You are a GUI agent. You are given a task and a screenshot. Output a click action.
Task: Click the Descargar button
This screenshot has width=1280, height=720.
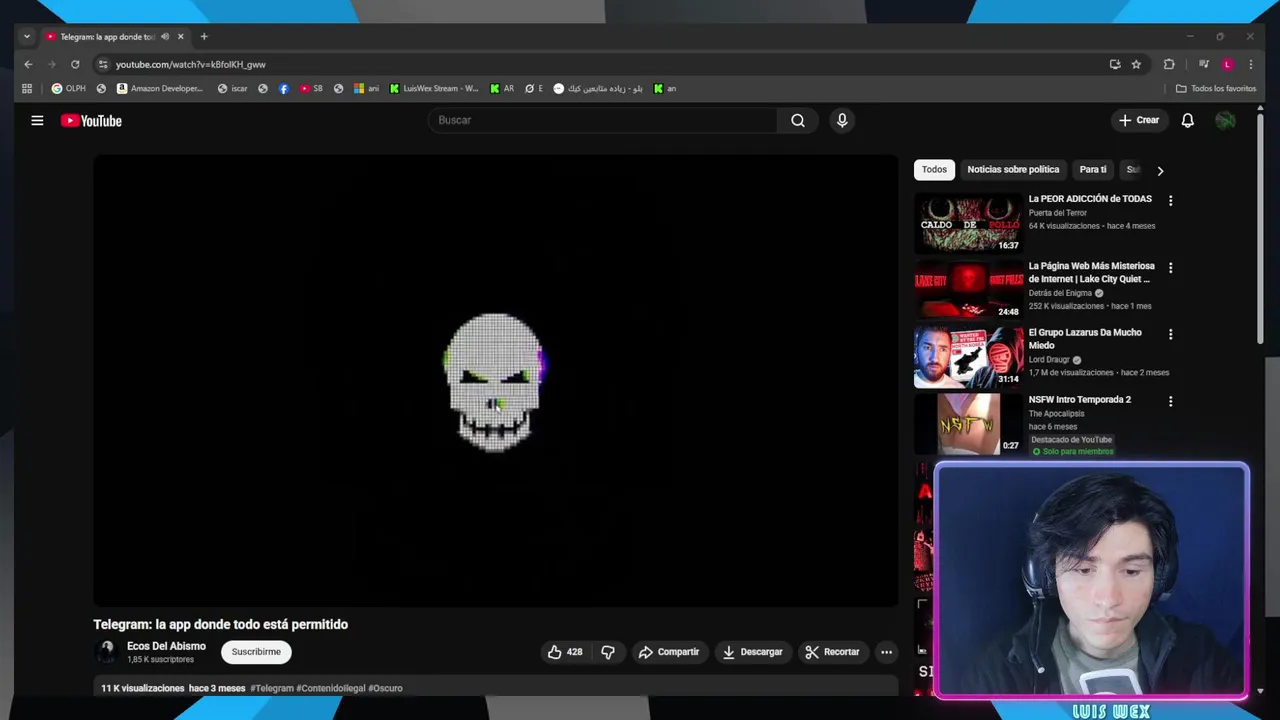(x=752, y=652)
